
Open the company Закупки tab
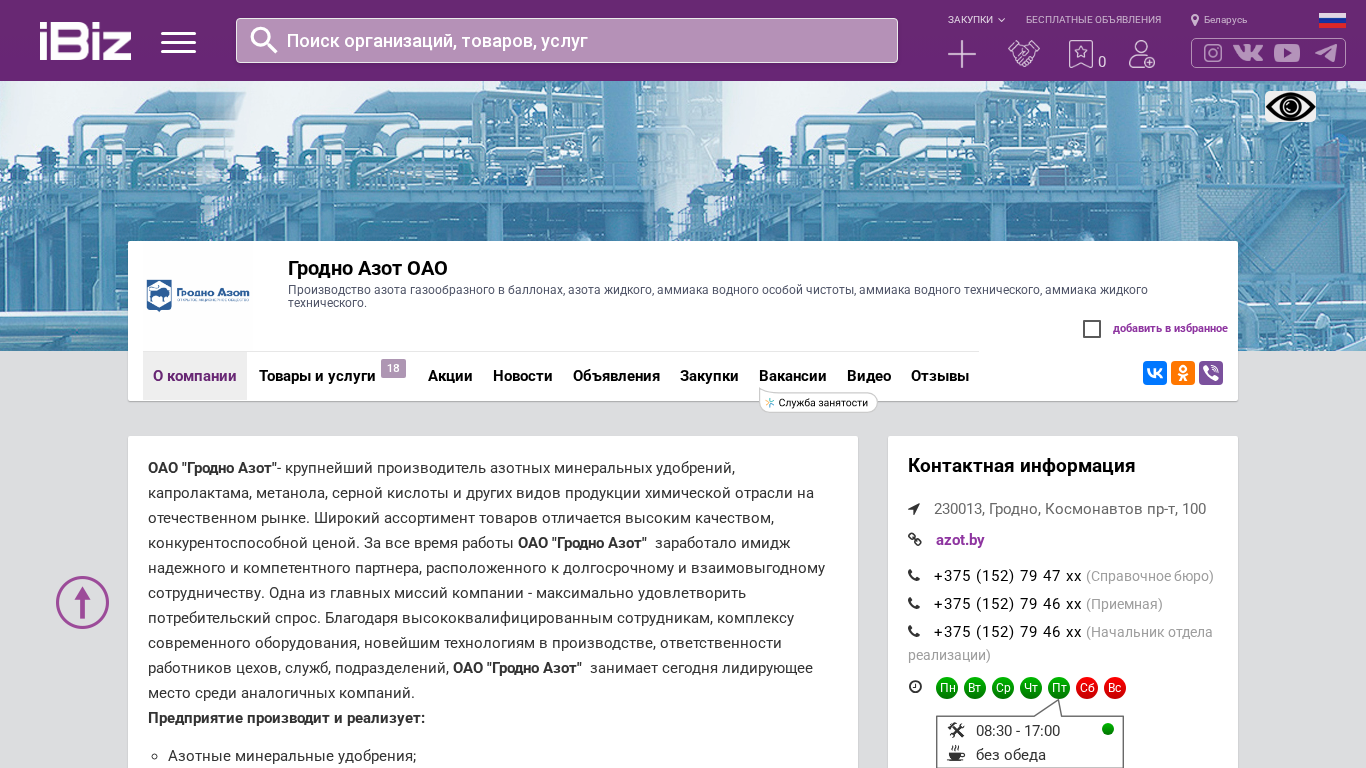[x=709, y=376]
